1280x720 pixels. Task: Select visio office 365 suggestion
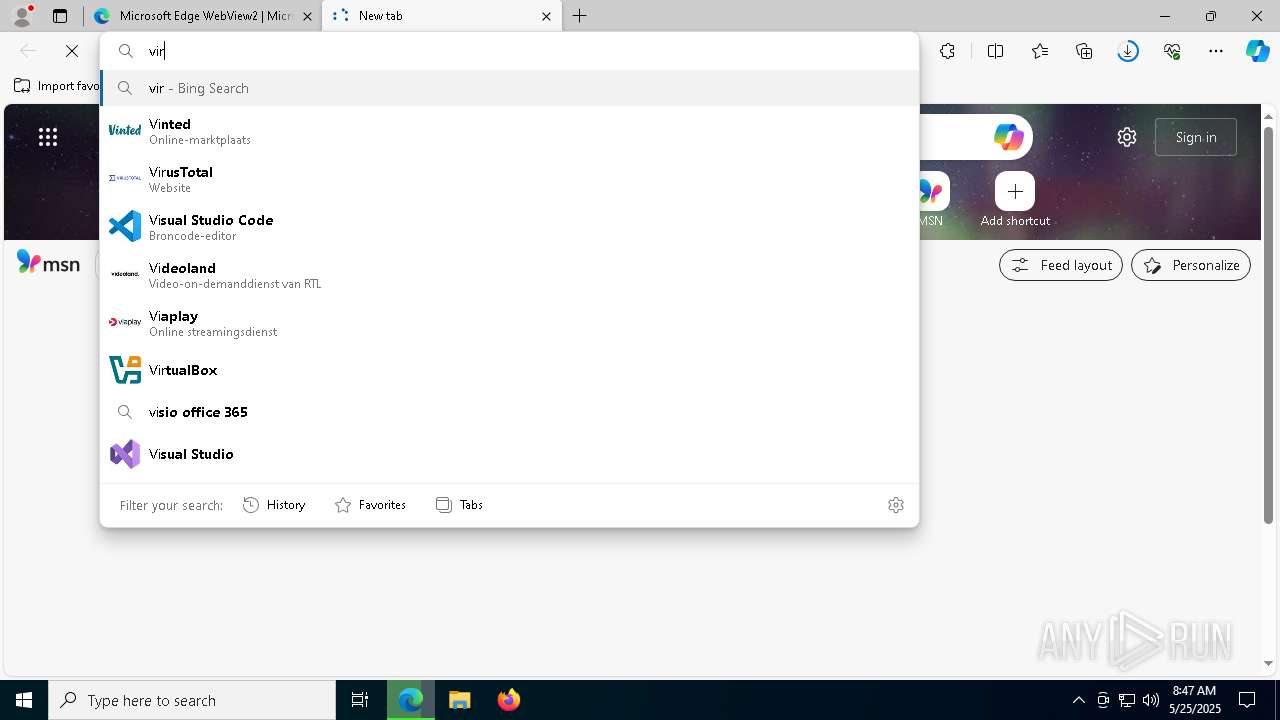tap(510, 412)
